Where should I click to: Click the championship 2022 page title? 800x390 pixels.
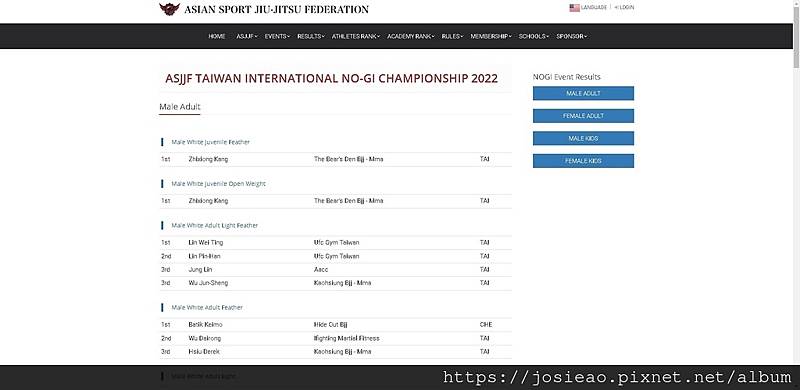coord(332,79)
